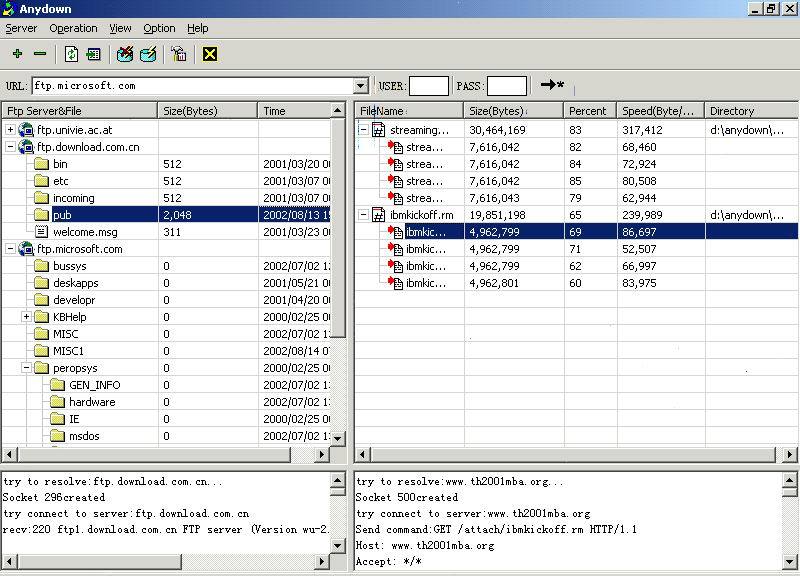Click the welcome.msg file icon
Viewport: 800px width, 576px height.
(x=41, y=232)
